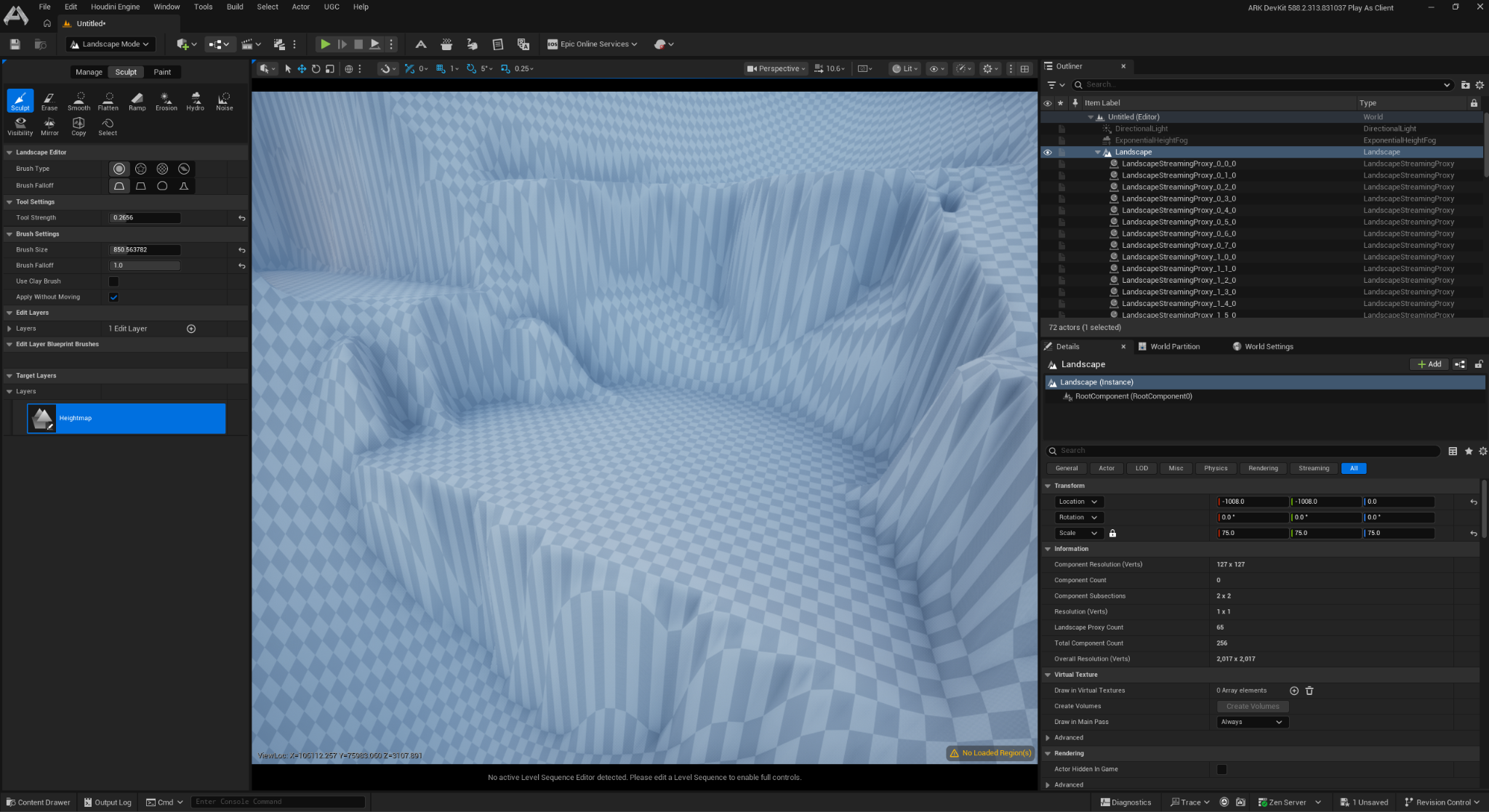The image size is (1489, 812).
Task: Open the Content Drawer
Action: click(38, 803)
